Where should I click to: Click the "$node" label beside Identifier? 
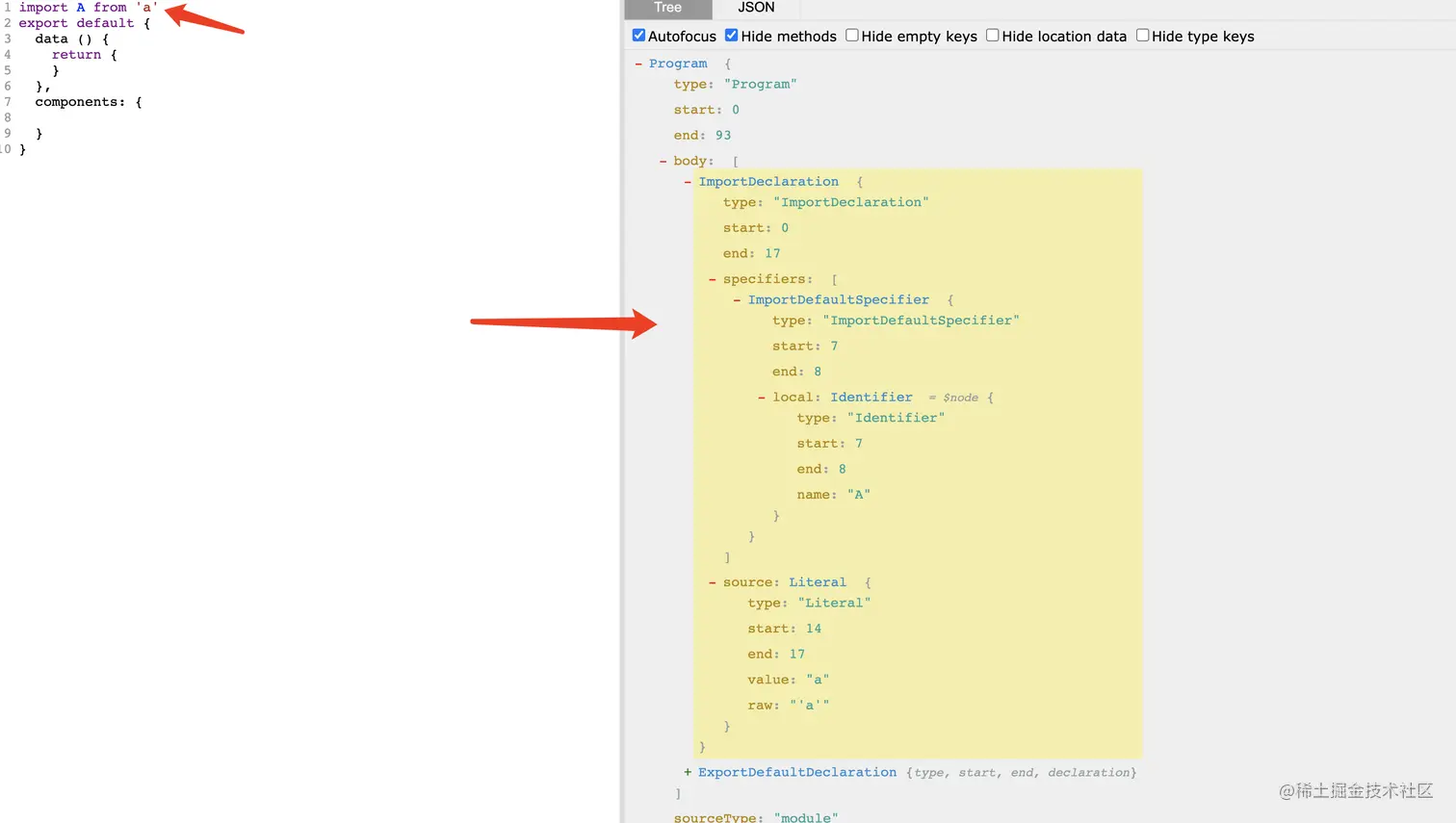[961, 398]
